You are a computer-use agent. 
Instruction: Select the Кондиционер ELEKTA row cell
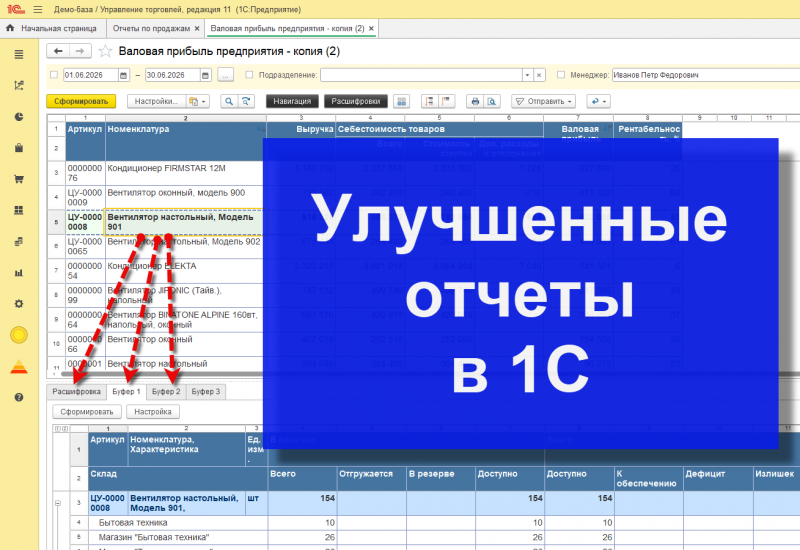(x=184, y=270)
